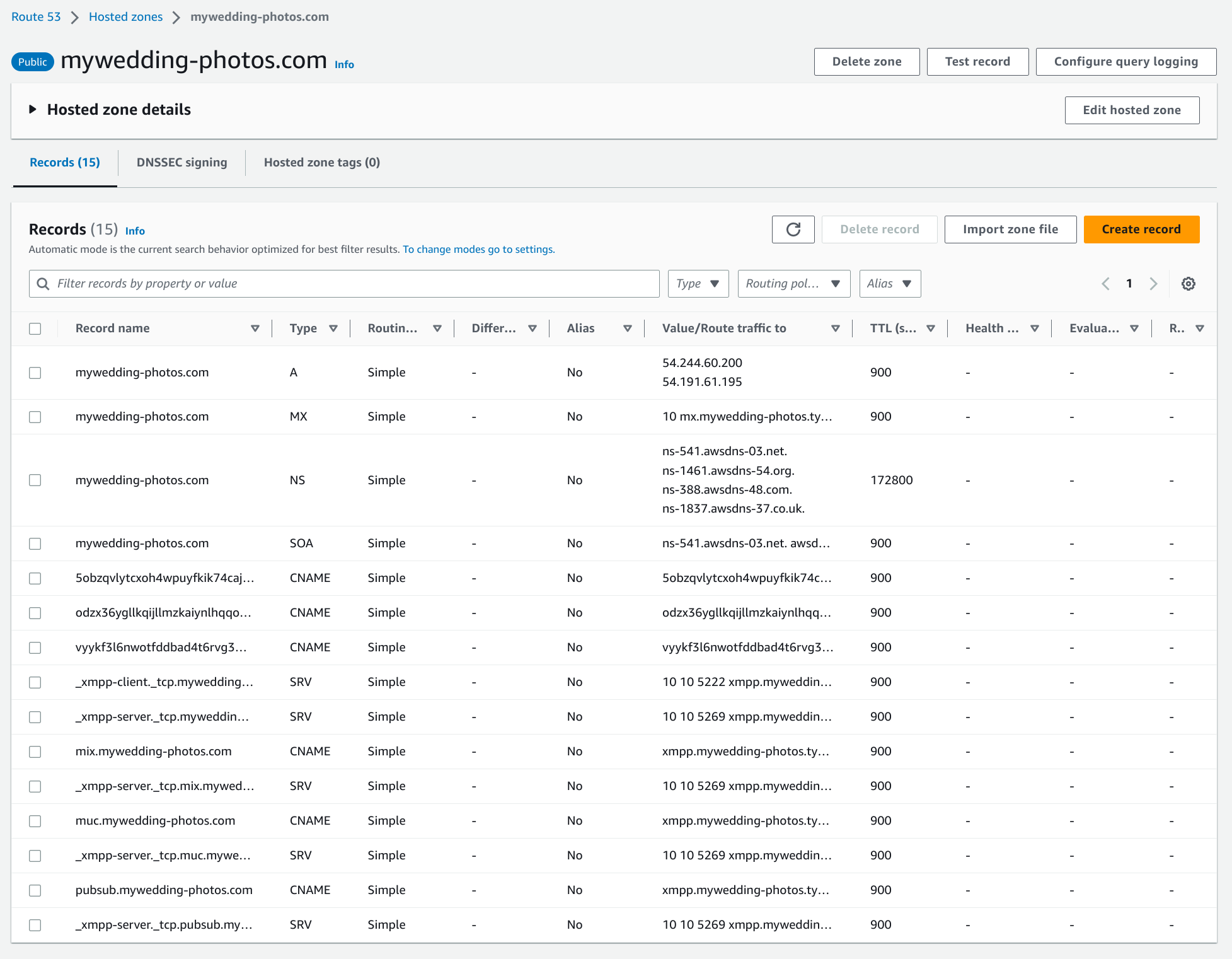Click the greyed Delete record button

click(879, 230)
